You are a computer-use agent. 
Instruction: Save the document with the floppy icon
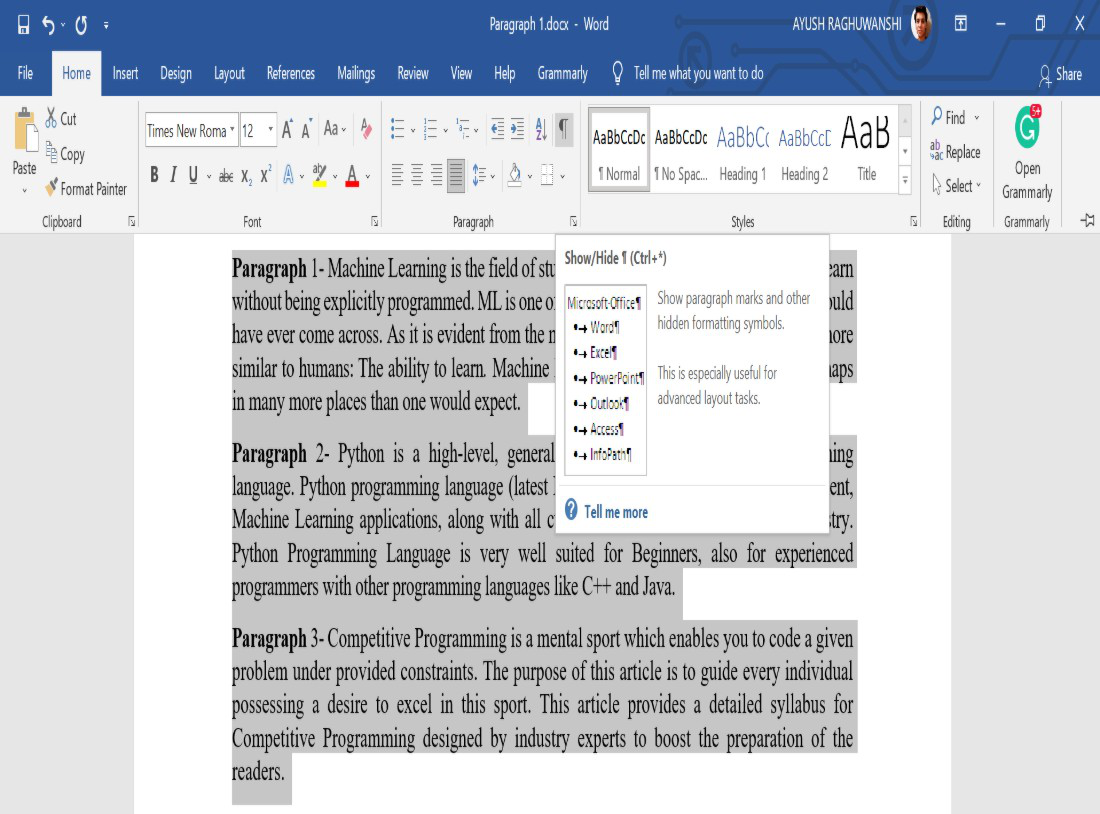[x=23, y=25]
